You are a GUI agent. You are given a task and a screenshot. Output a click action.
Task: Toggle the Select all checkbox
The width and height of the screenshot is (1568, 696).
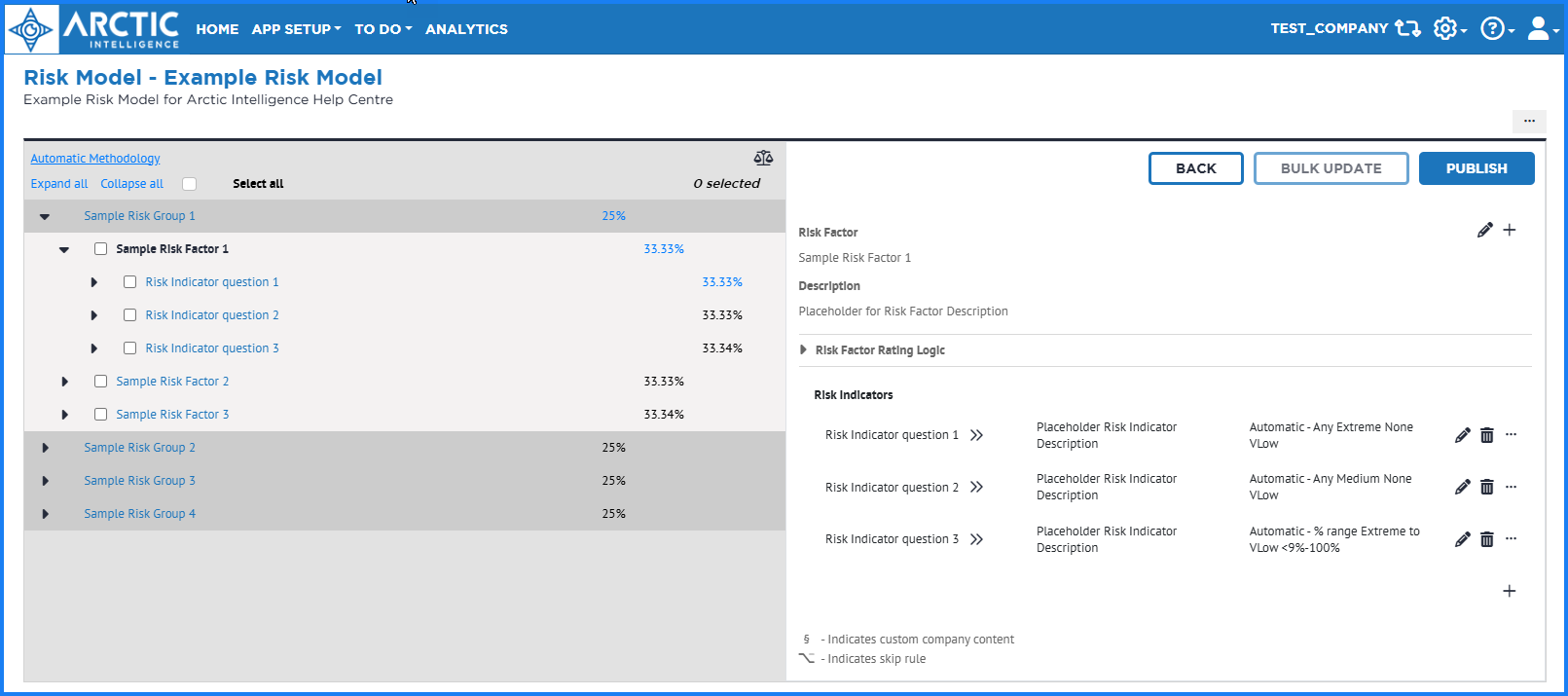pyautogui.click(x=190, y=184)
